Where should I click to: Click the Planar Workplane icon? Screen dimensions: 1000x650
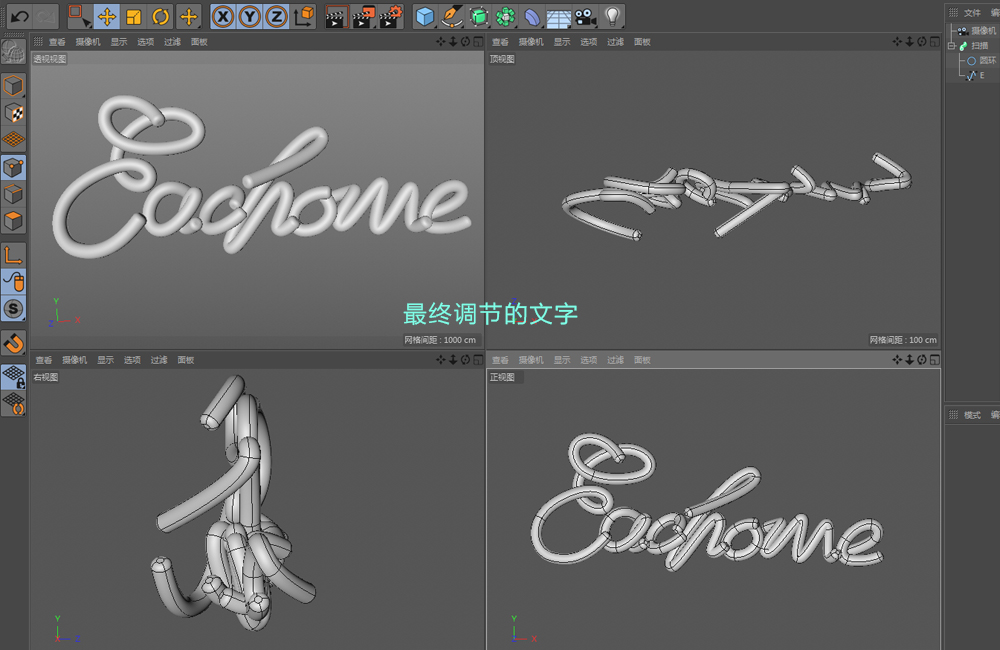[x=13, y=404]
